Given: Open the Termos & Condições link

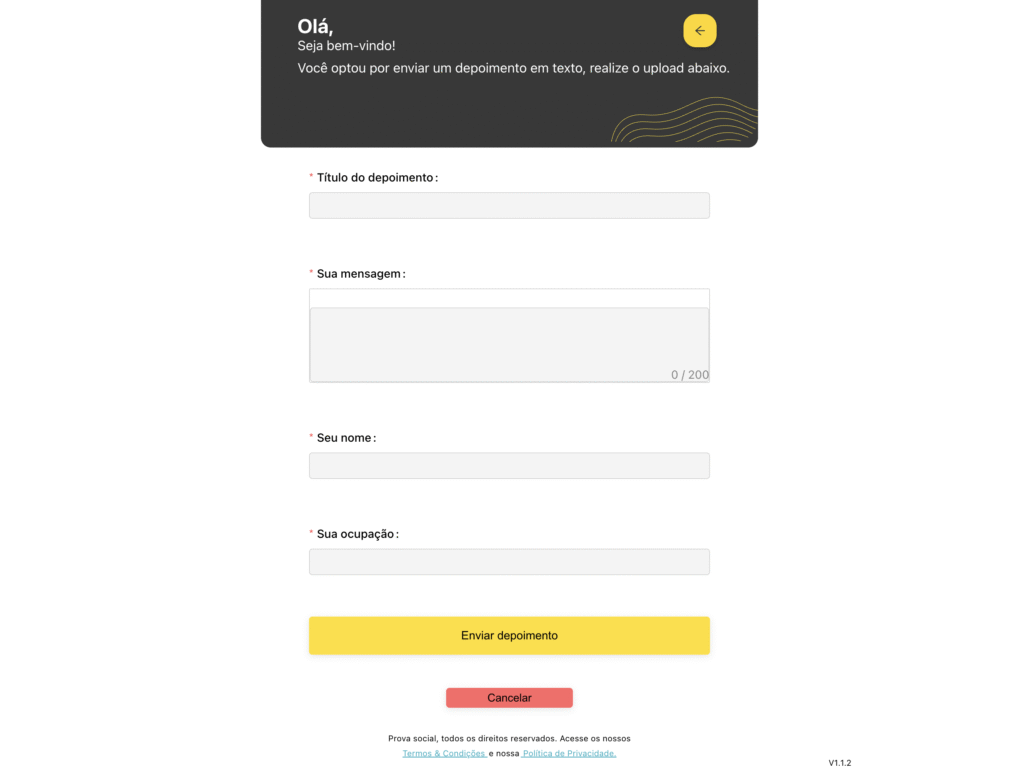Looking at the screenshot, I should coord(443,753).
